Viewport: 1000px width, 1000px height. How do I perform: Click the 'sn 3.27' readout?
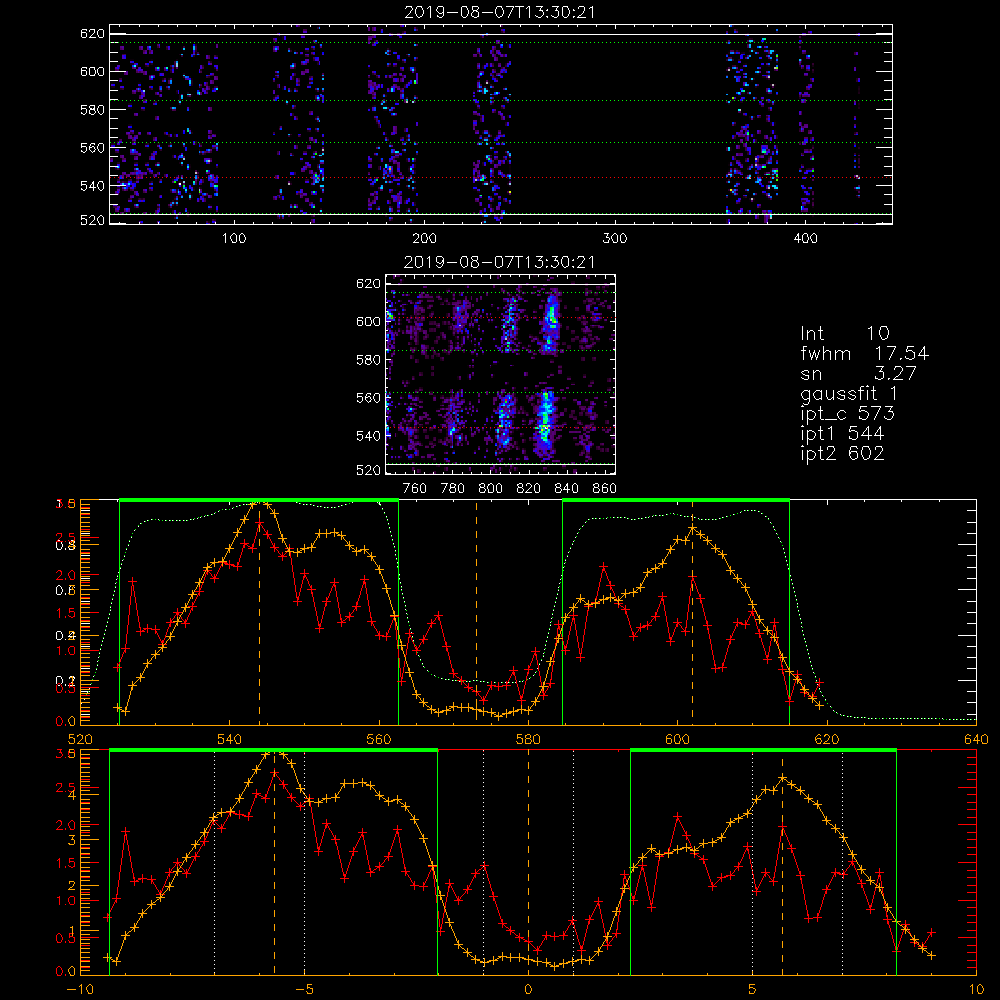pos(858,373)
